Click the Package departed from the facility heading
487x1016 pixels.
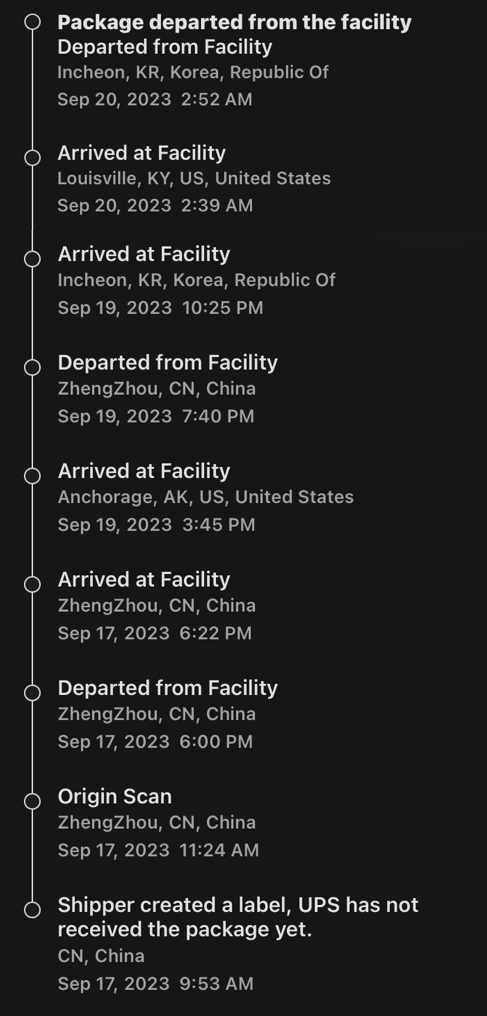[x=234, y=22]
